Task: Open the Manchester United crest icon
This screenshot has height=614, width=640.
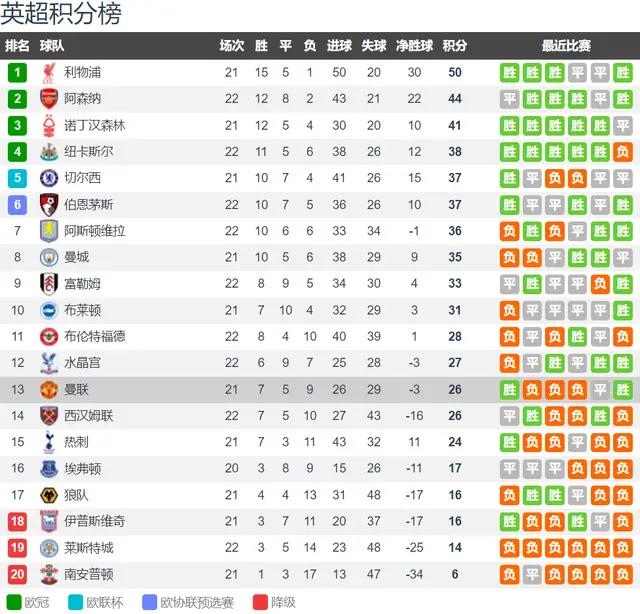Action: (x=49, y=389)
